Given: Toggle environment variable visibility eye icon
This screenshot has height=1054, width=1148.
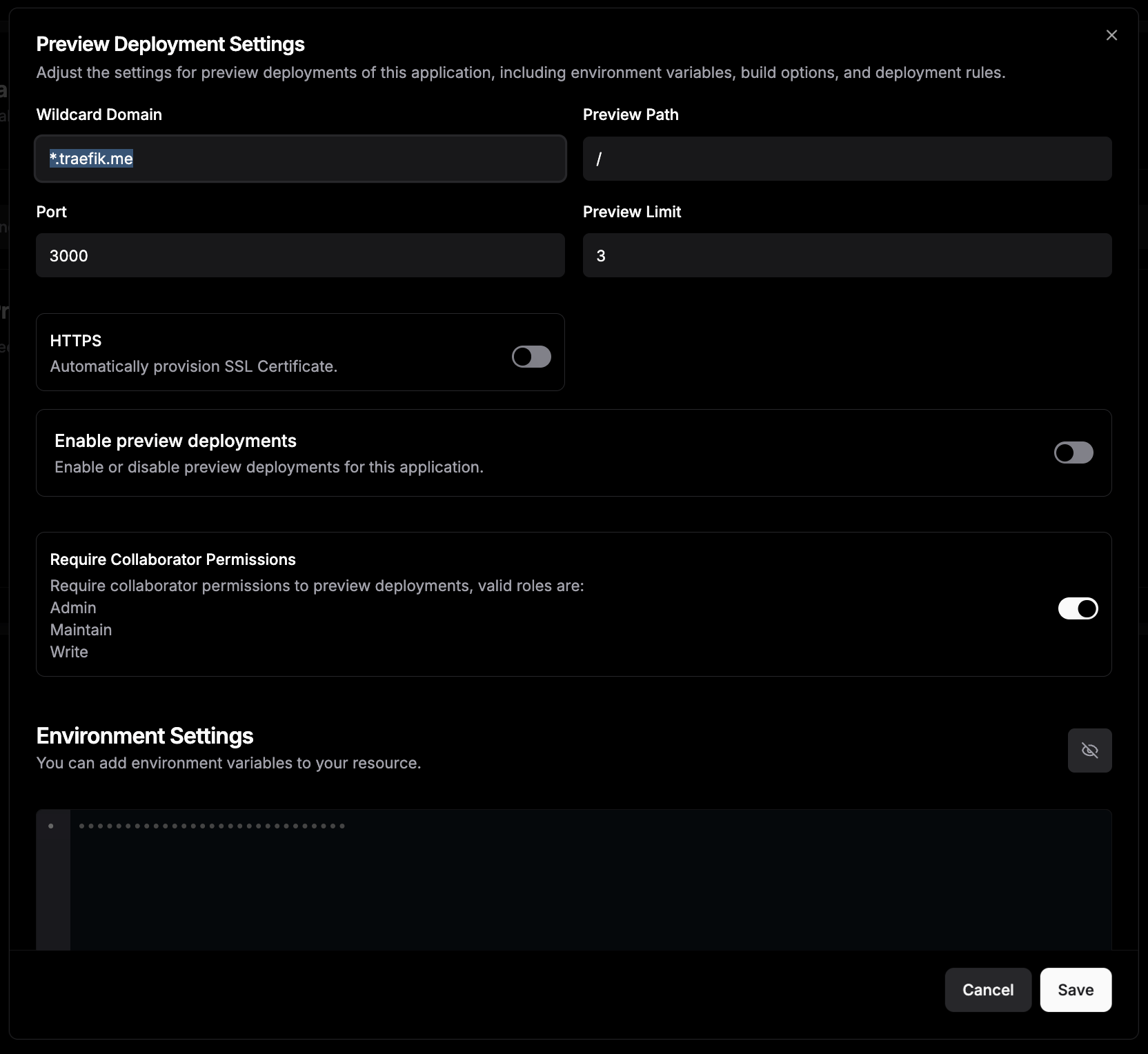Looking at the screenshot, I should 1089,750.
